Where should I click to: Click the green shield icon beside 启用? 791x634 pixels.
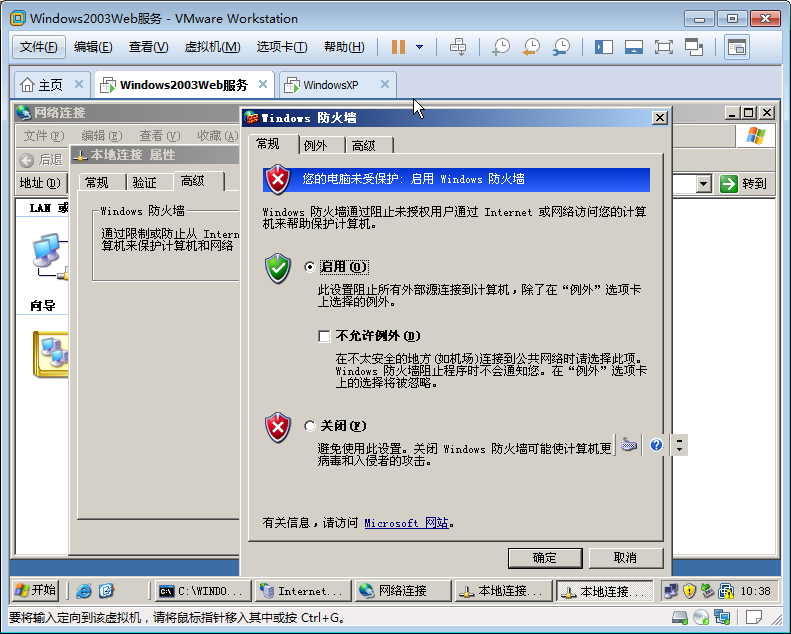pos(278,268)
